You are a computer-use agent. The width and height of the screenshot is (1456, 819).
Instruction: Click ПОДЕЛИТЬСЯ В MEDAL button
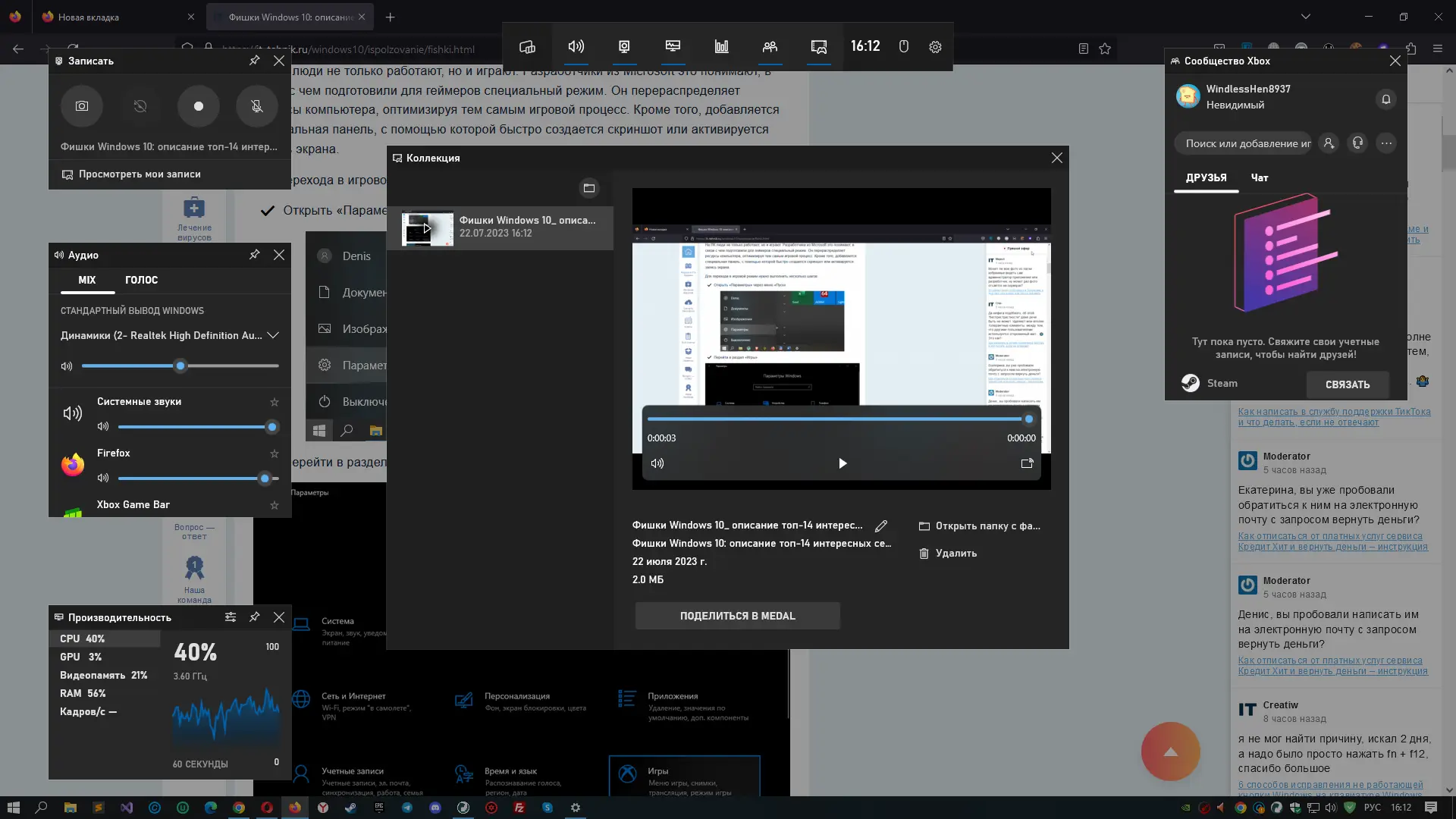(x=738, y=616)
